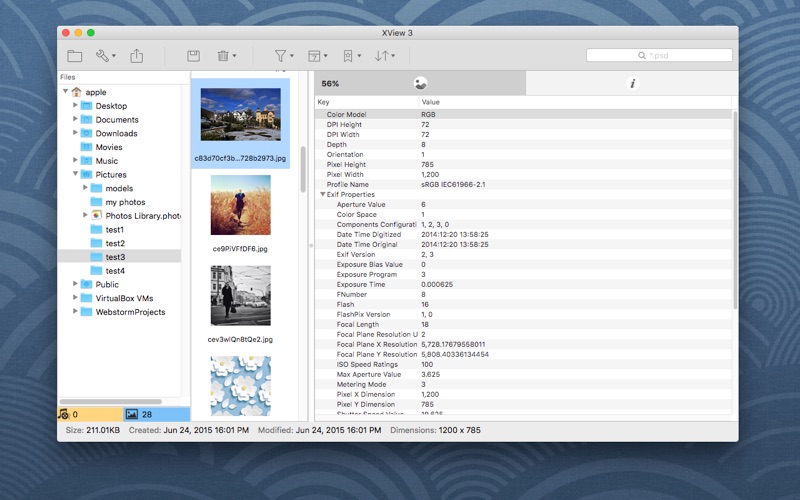Open the bookmark toolbar menu

tap(350, 56)
